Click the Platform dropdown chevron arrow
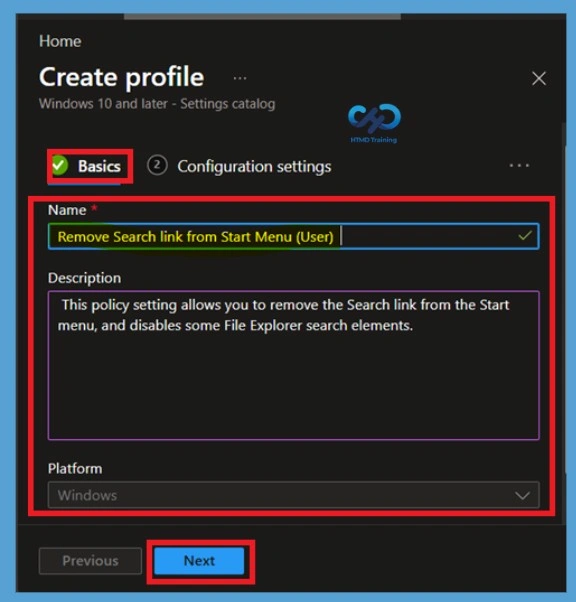 pyautogui.click(x=522, y=495)
